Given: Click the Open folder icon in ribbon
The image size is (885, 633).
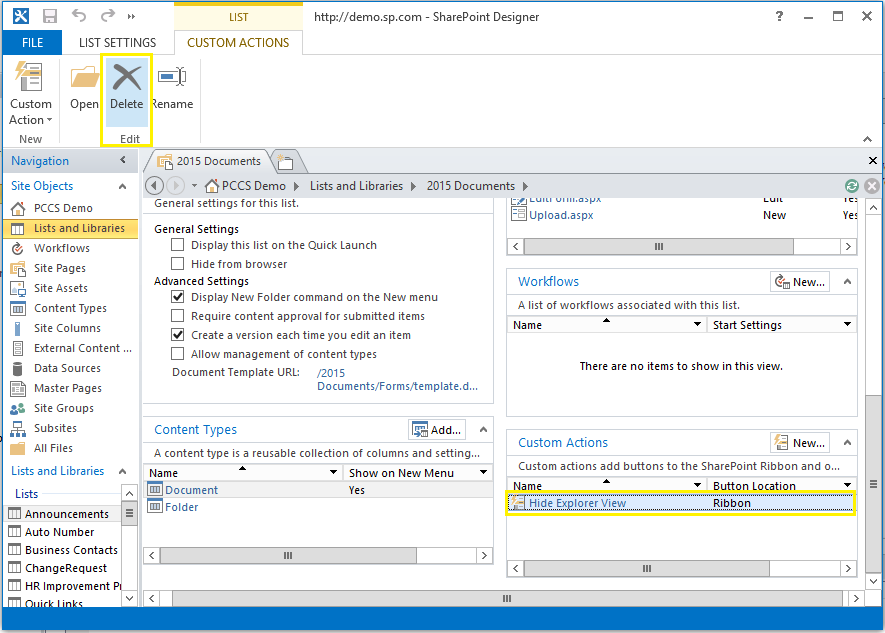Looking at the screenshot, I should click(84, 77).
